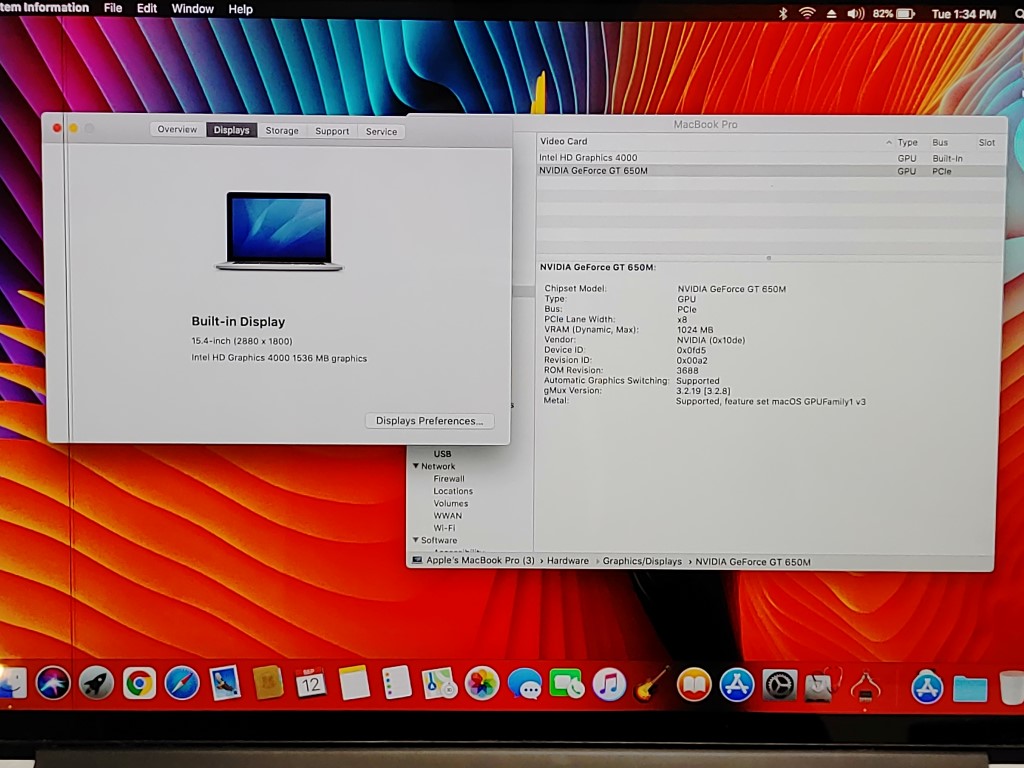Close the About This Mac window
The image size is (1024, 768).
(x=57, y=128)
